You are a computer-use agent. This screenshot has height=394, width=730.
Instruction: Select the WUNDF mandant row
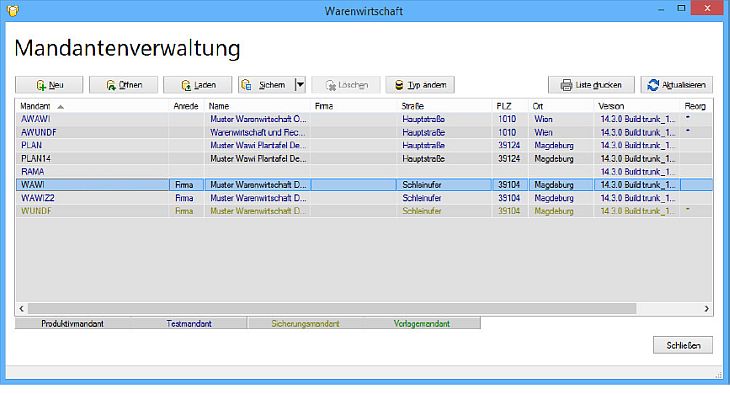click(364, 211)
